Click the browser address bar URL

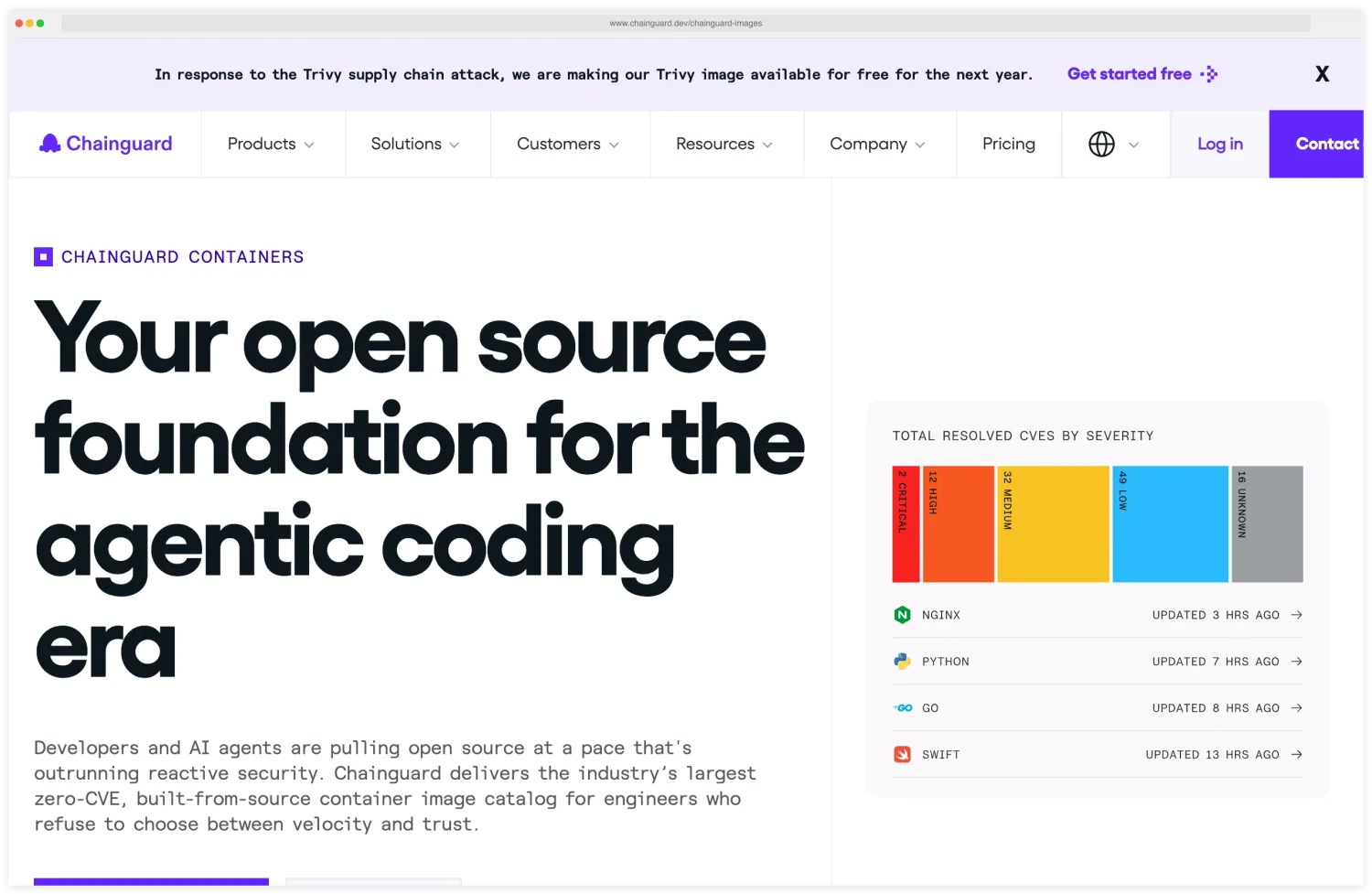(686, 23)
